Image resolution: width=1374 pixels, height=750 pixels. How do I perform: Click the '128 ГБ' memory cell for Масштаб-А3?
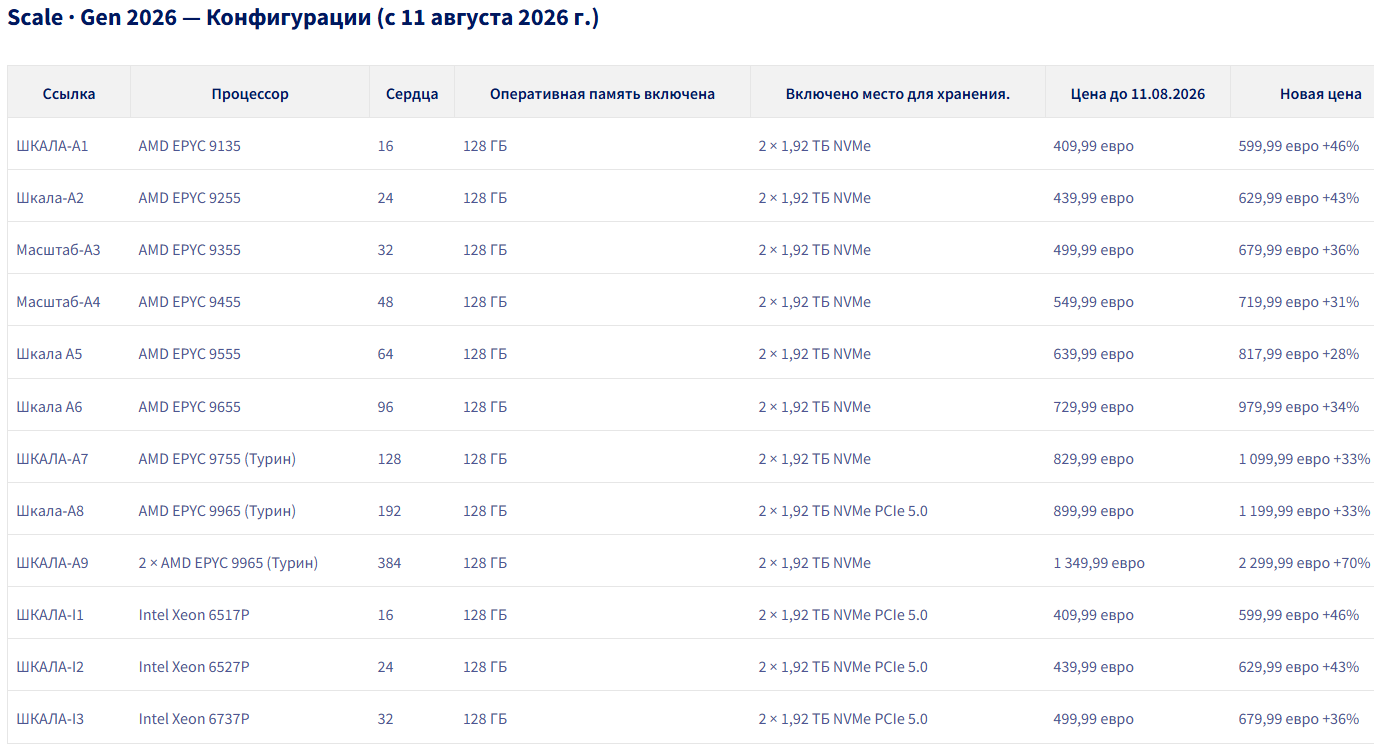485,250
